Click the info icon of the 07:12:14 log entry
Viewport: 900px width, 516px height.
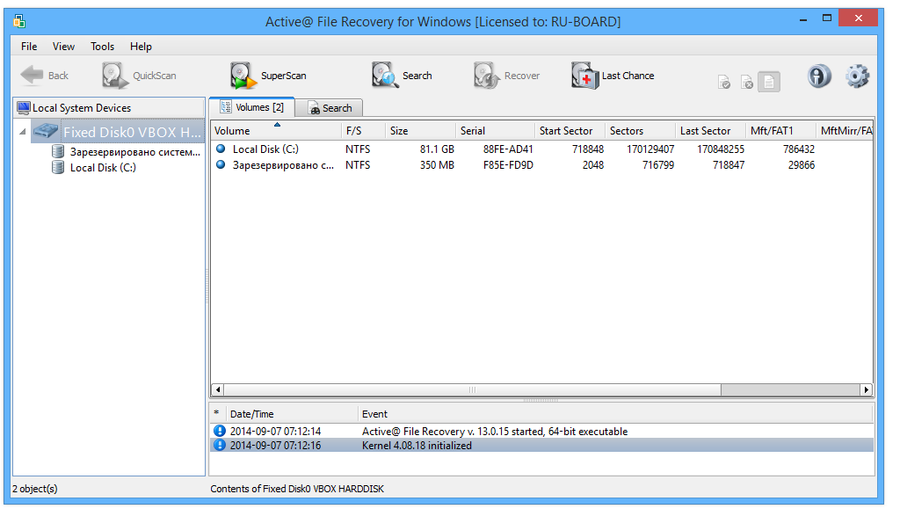click(219, 430)
